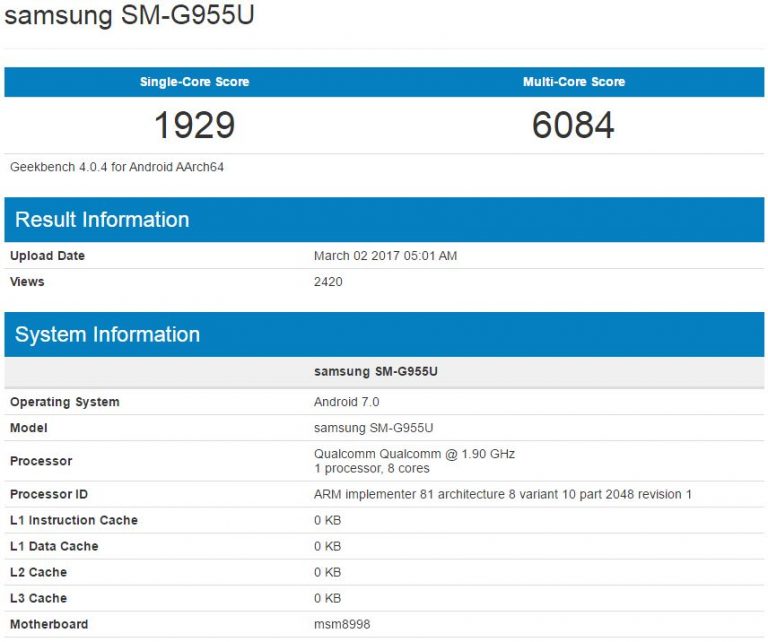Select the Multi-Core Score header
Viewport: 768px width, 642px height.
pos(573,82)
